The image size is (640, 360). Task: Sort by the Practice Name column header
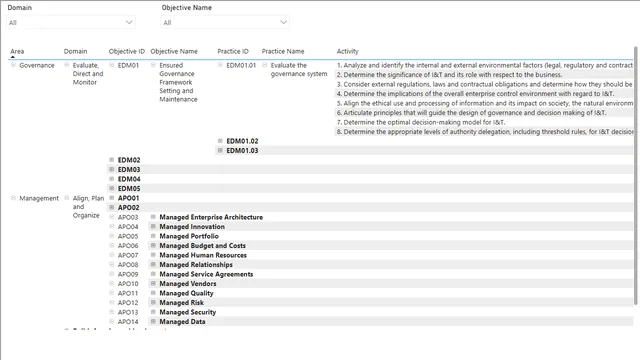pyautogui.click(x=283, y=51)
